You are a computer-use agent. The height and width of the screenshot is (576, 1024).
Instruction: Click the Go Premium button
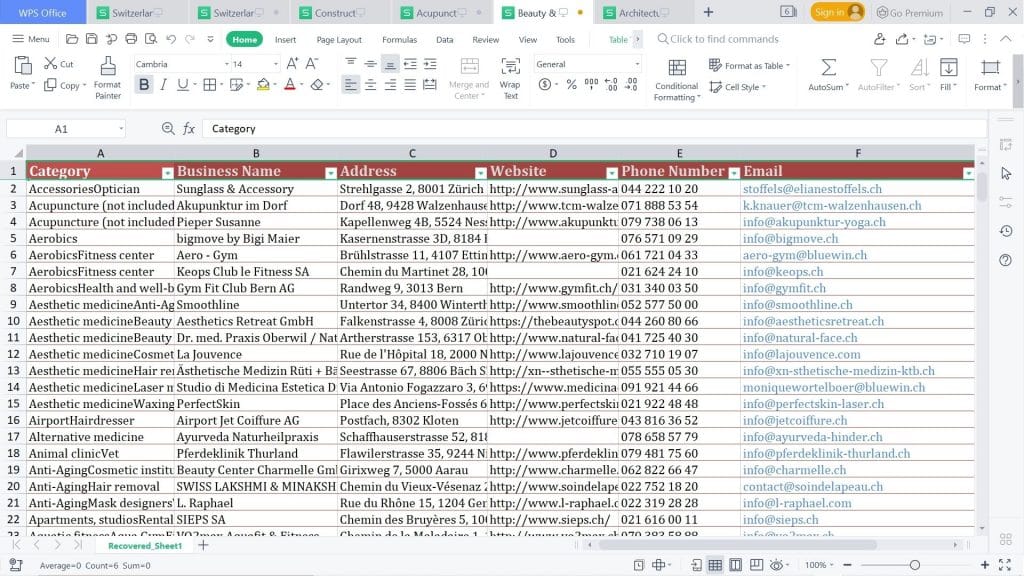pos(910,12)
